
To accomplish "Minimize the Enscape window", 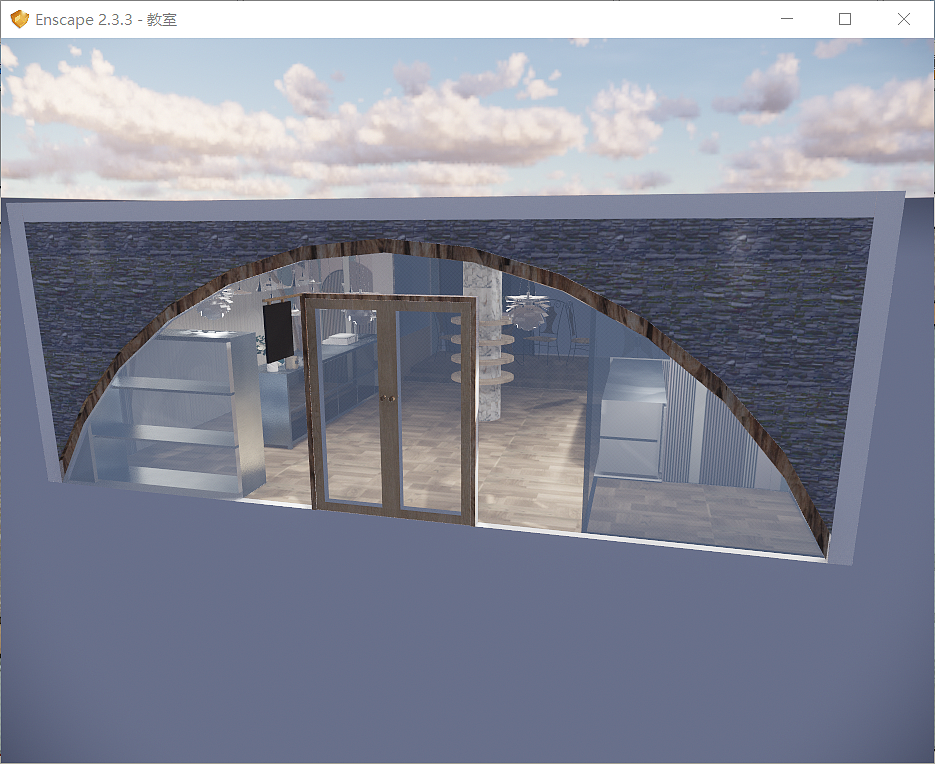I will click(787, 19).
